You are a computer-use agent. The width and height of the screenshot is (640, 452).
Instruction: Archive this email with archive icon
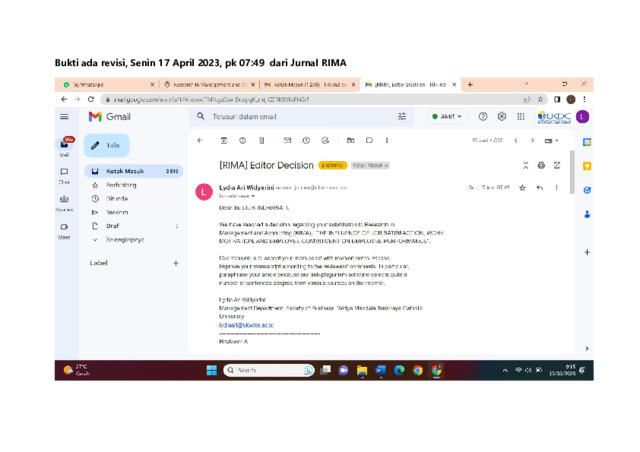click(x=224, y=140)
